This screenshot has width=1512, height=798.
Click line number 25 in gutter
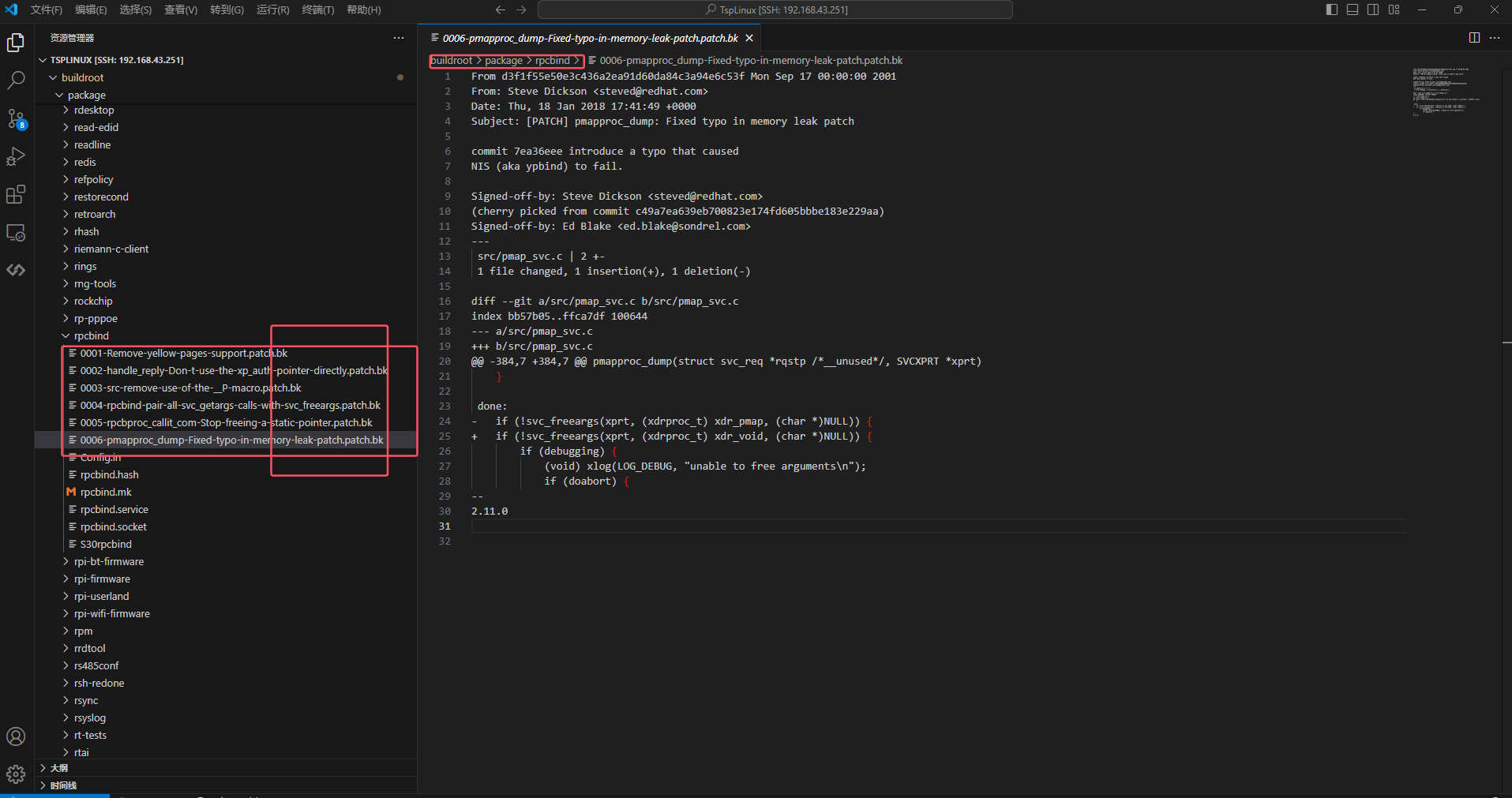[445, 436]
